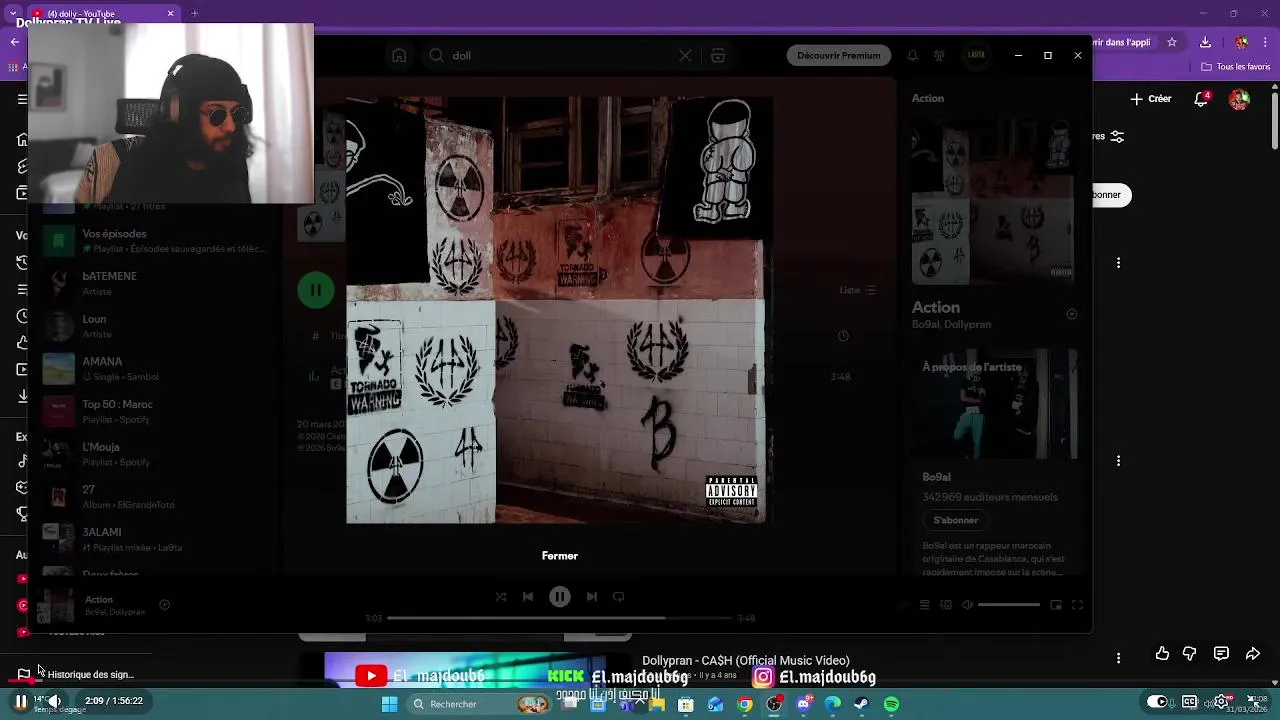Screen dimensions: 1280x720
Task: Pause the stream video via the bottom-left control
Action: click(20, 702)
